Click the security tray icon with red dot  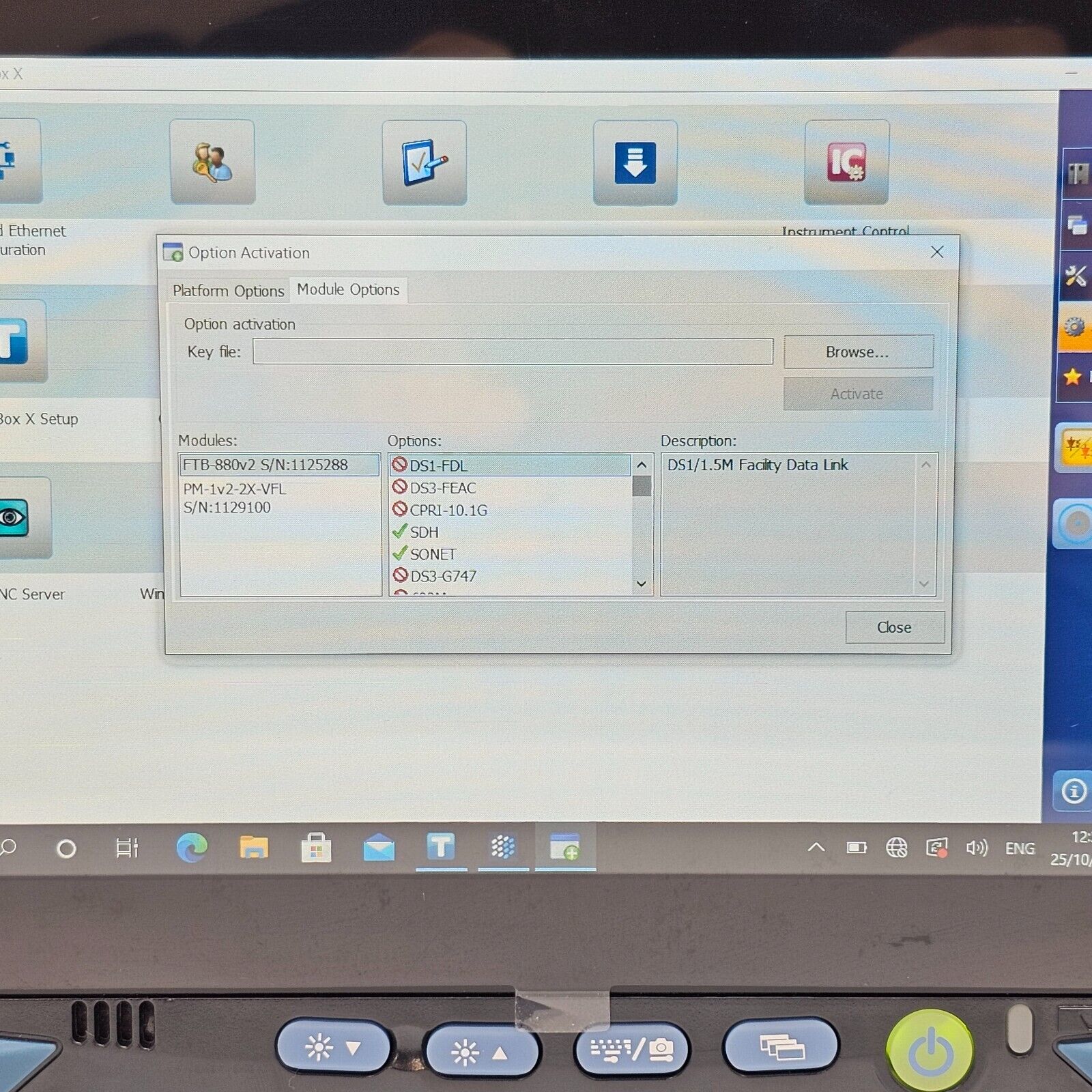click(x=936, y=848)
